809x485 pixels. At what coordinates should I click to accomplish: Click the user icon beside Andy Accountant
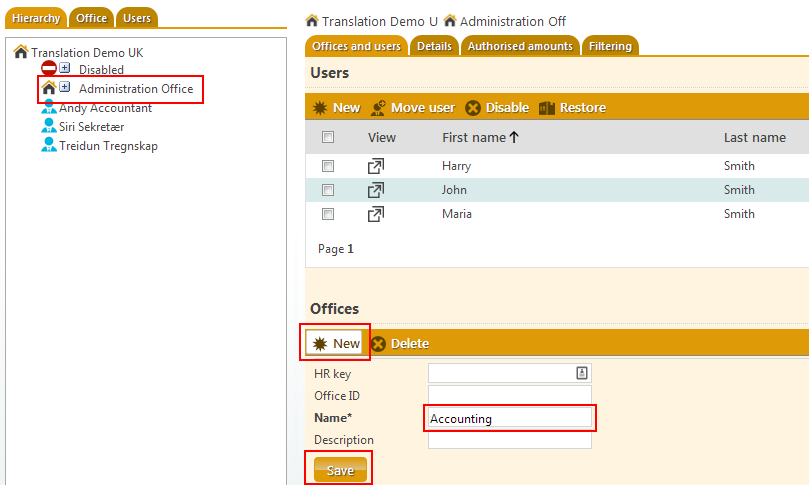[x=48, y=107]
